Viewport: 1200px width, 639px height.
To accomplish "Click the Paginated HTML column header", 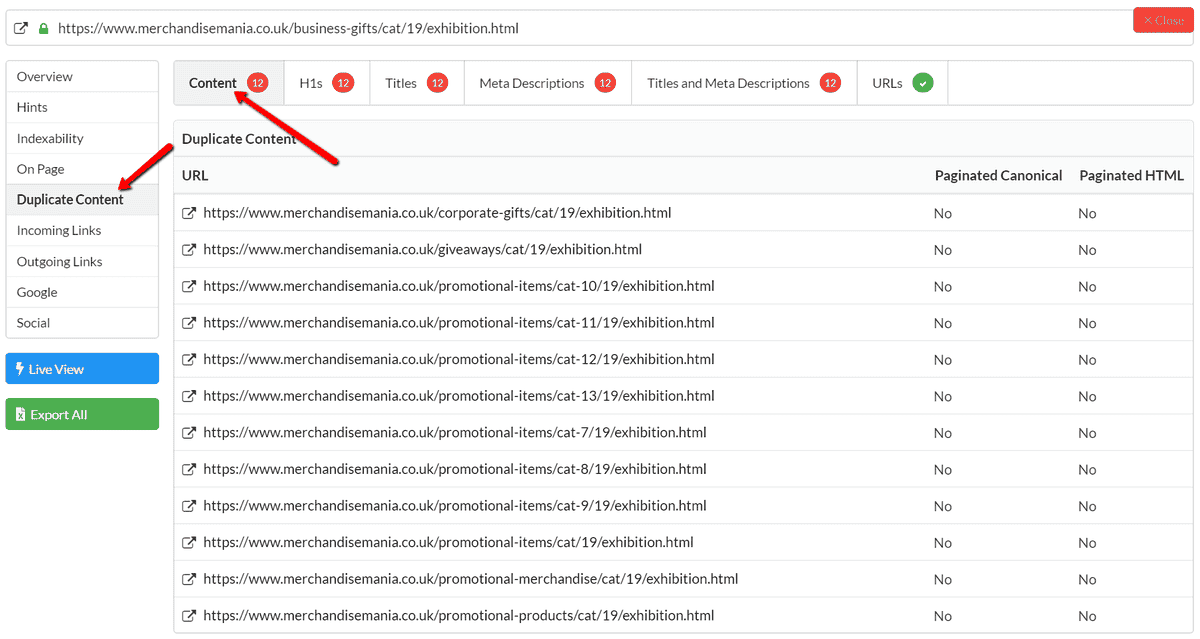I will pyautogui.click(x=1131, y=175).
